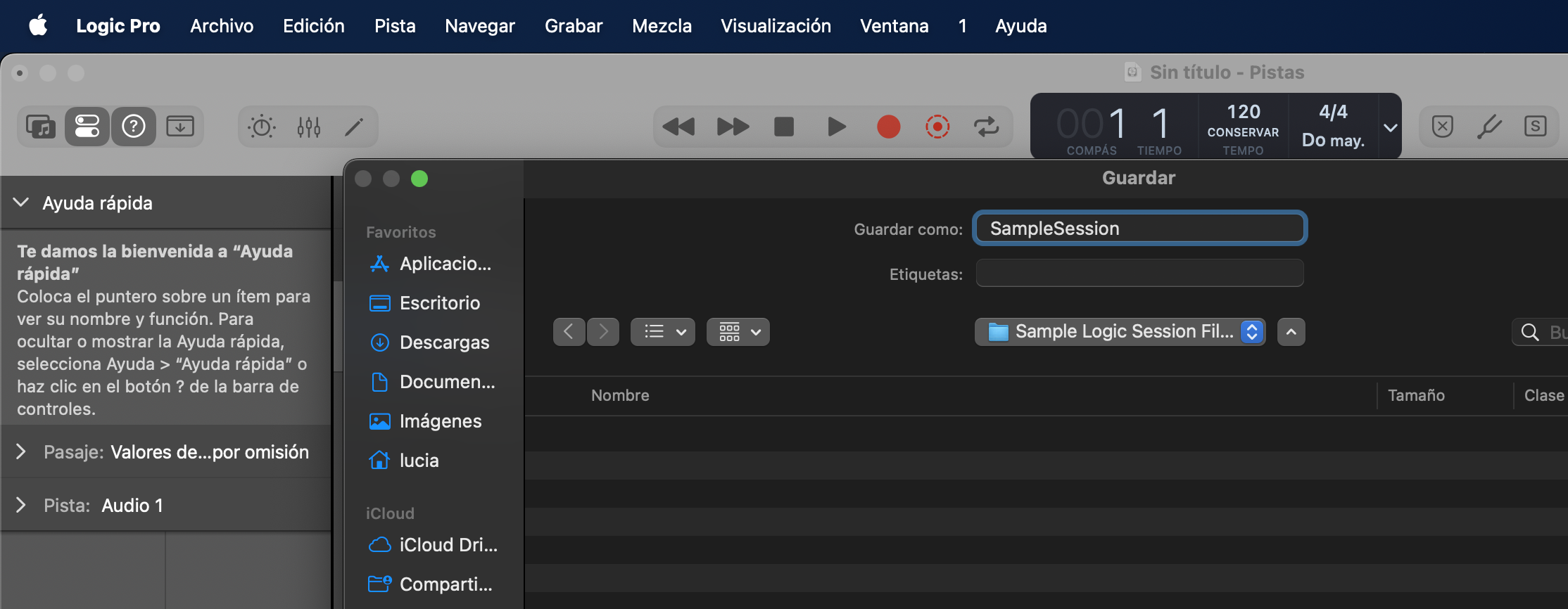Toggle the Cycle loop button
Viewport: 1568px width, 609px height.
986,127
